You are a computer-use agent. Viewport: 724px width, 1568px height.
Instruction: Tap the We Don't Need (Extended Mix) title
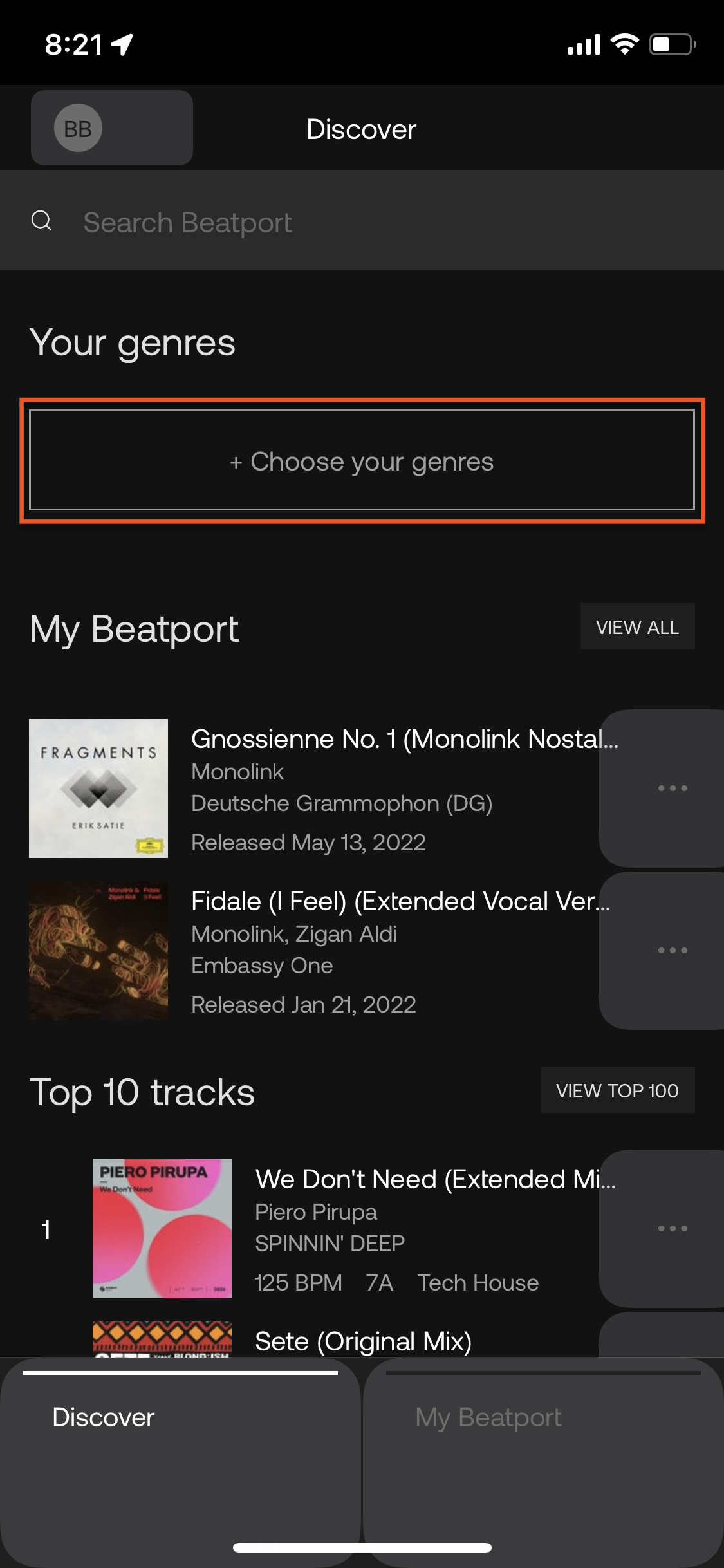pos(436,1179)
